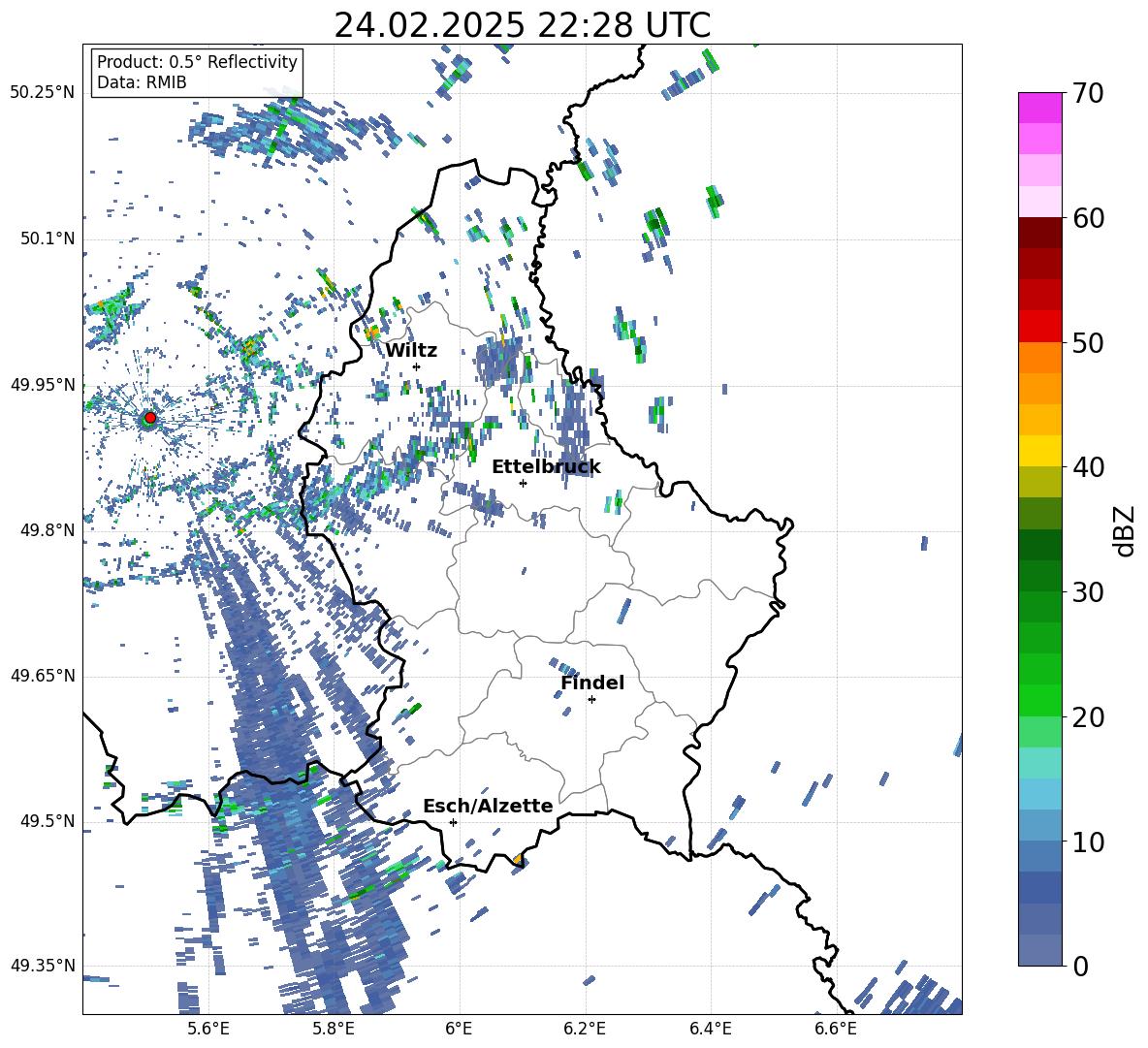Click the dark maroon colorbar segment below 60
1148x1048 pixels.
(x=1039, y=233)
